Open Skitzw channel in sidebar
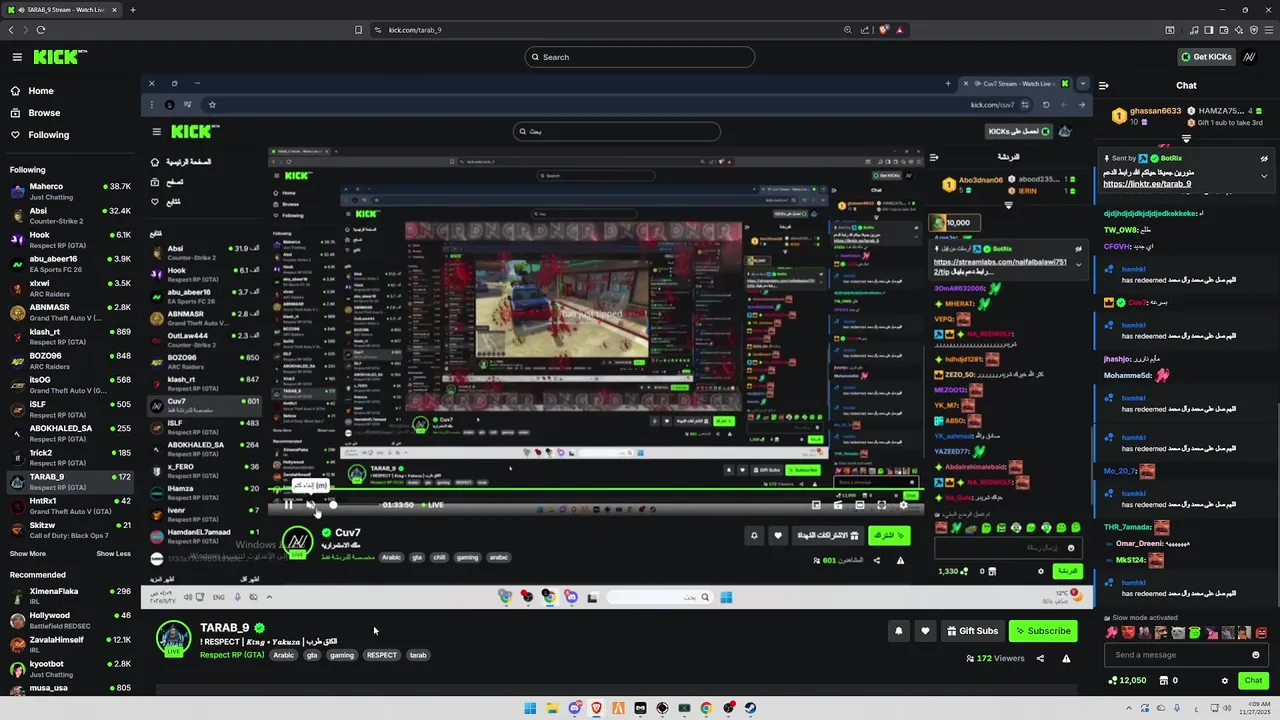Viewport: 1280px width, 720px height. click(70, 530)
